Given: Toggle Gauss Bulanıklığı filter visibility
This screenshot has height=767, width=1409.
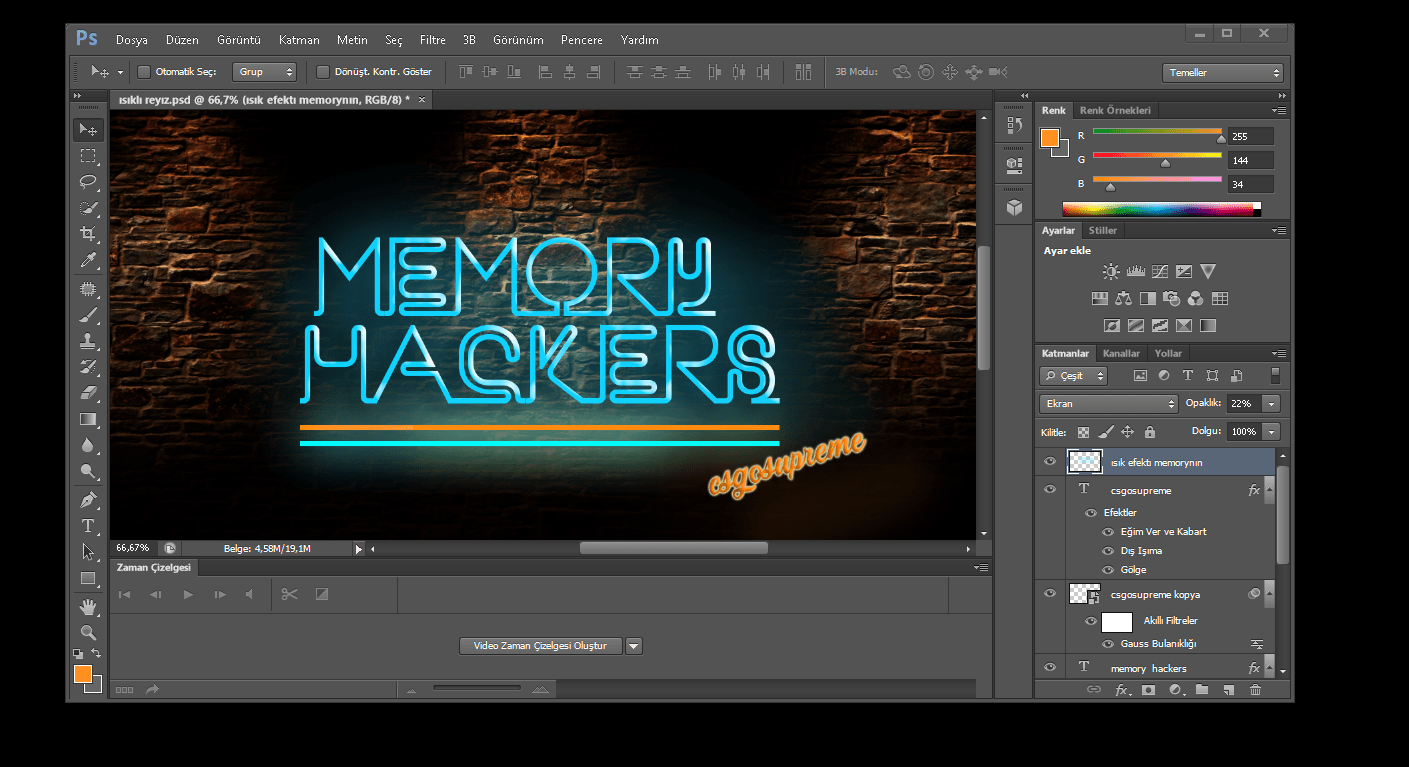Looking at the screenshot, I should pyautogui.click(x=1108, y=644).
